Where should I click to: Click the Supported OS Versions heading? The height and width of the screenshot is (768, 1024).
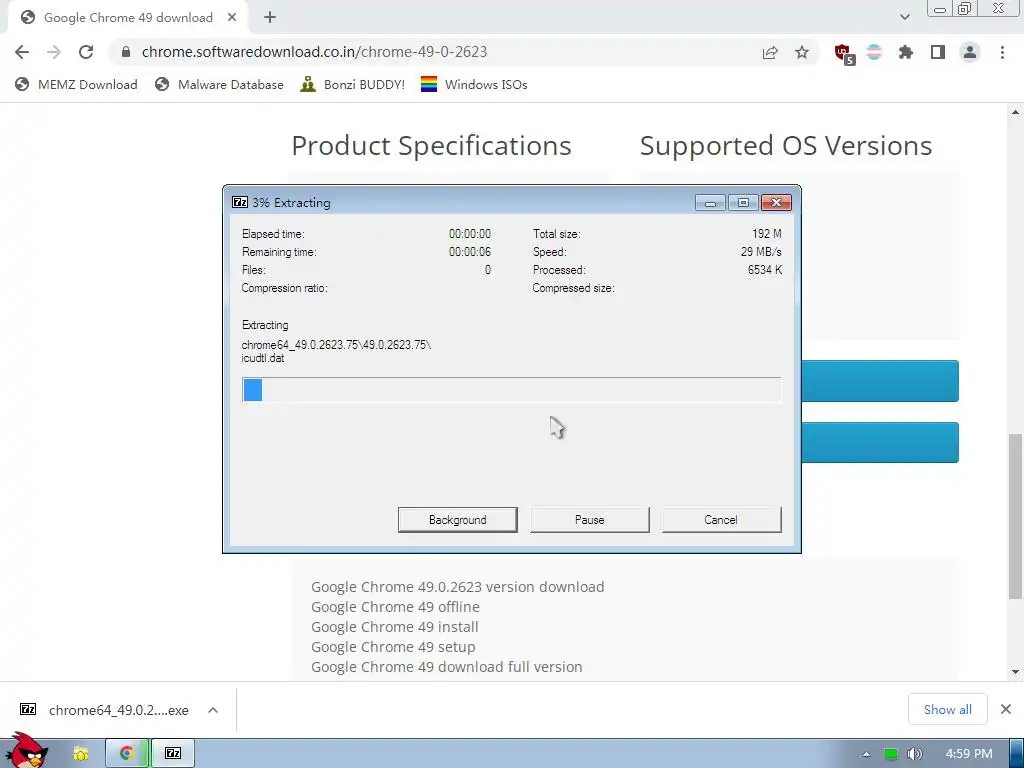pos(786,146)
